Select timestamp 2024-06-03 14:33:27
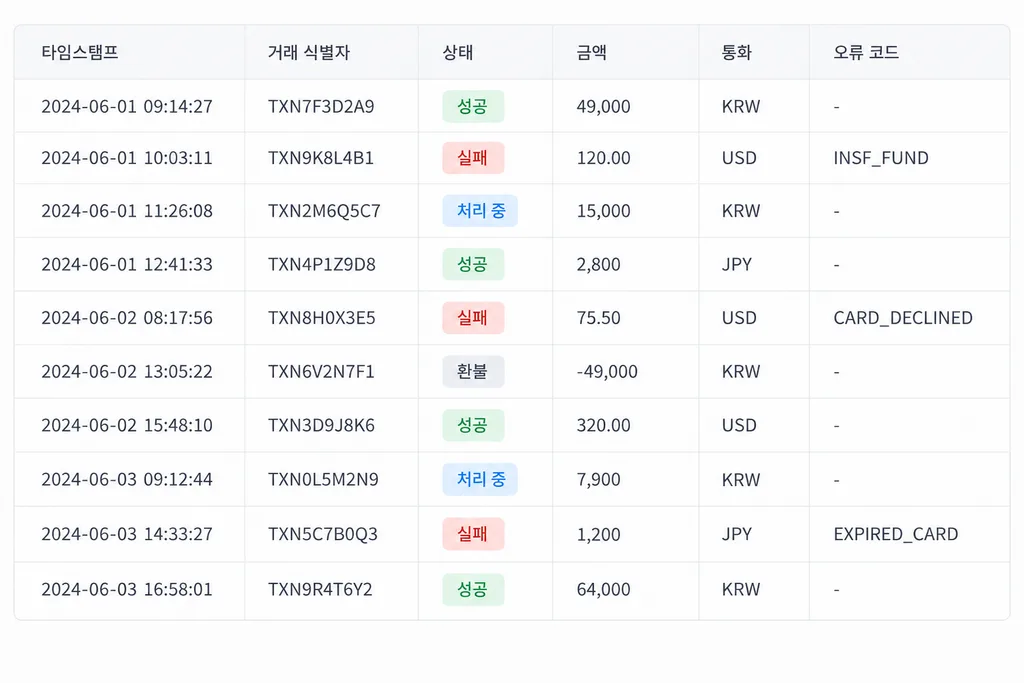The height and width of the screenshot is (683, 1024). tap(127, 534)
